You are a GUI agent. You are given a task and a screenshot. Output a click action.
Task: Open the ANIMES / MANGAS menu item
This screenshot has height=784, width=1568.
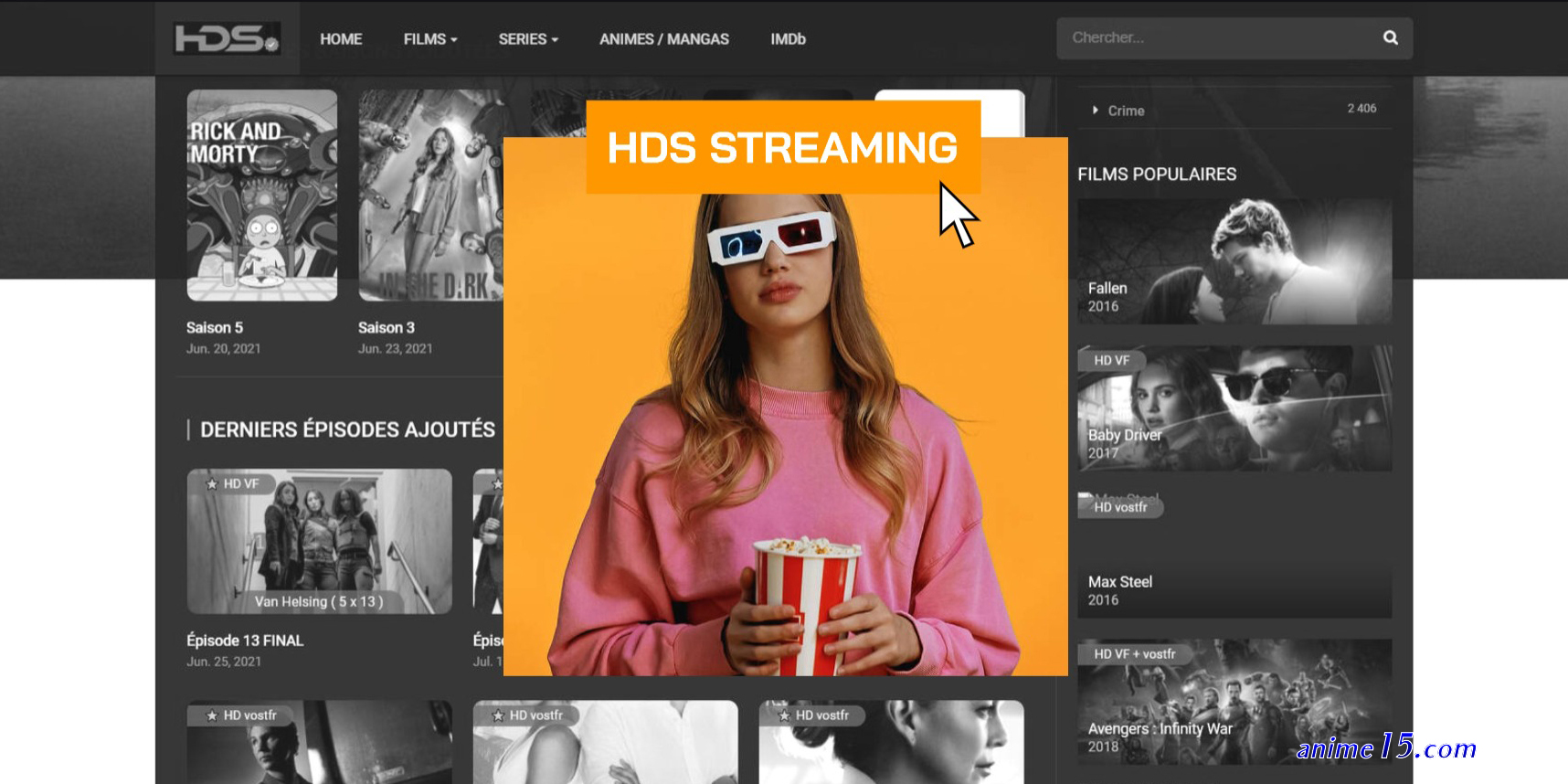point(664,39)
